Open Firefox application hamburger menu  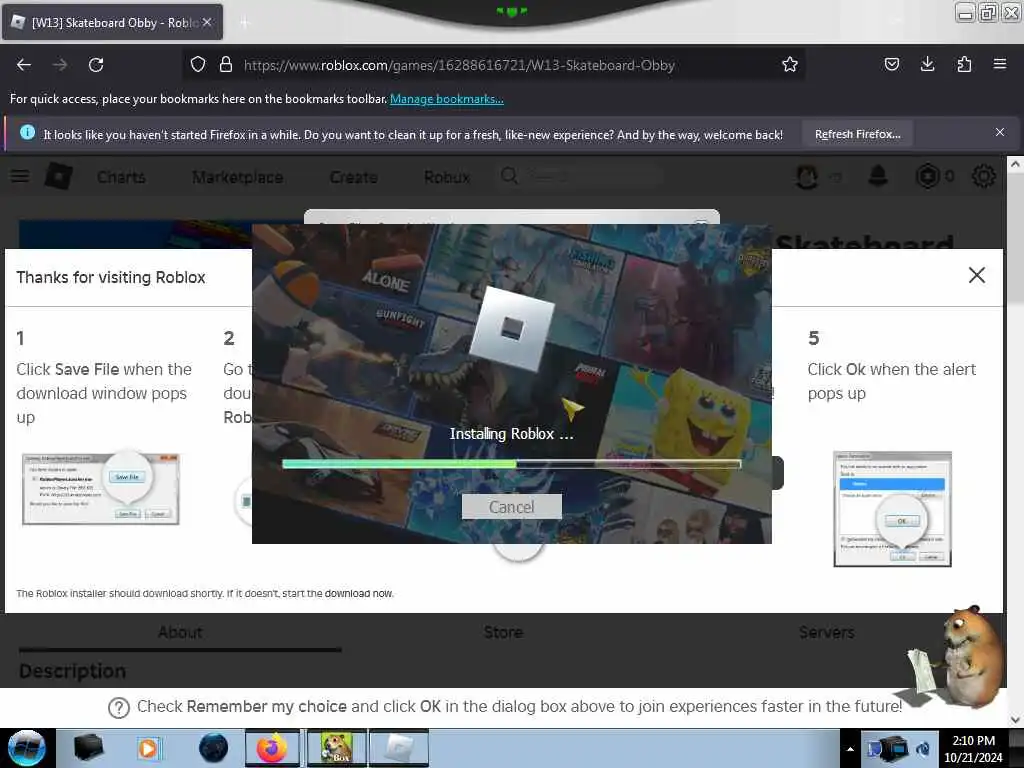(999, 65)
